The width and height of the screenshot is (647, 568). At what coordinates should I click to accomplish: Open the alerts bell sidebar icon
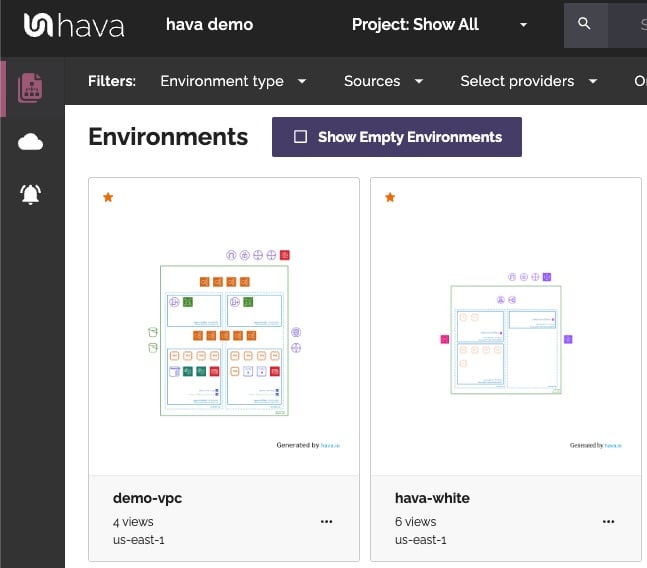(x=31, y=194)
